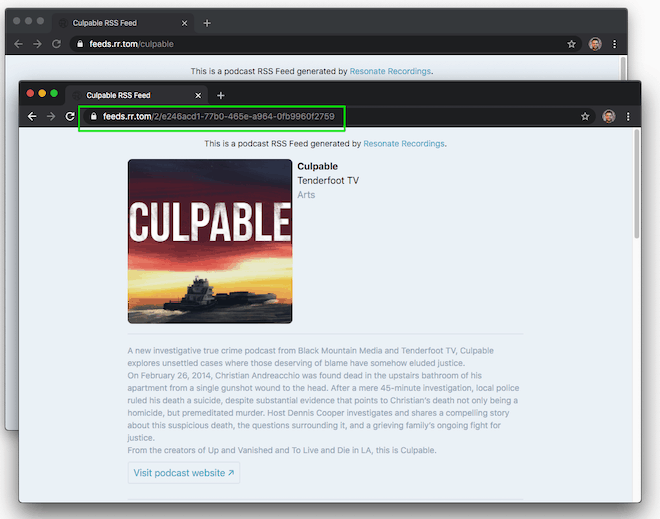
Task: Click the Visit podcast website button
Action: 184,473
